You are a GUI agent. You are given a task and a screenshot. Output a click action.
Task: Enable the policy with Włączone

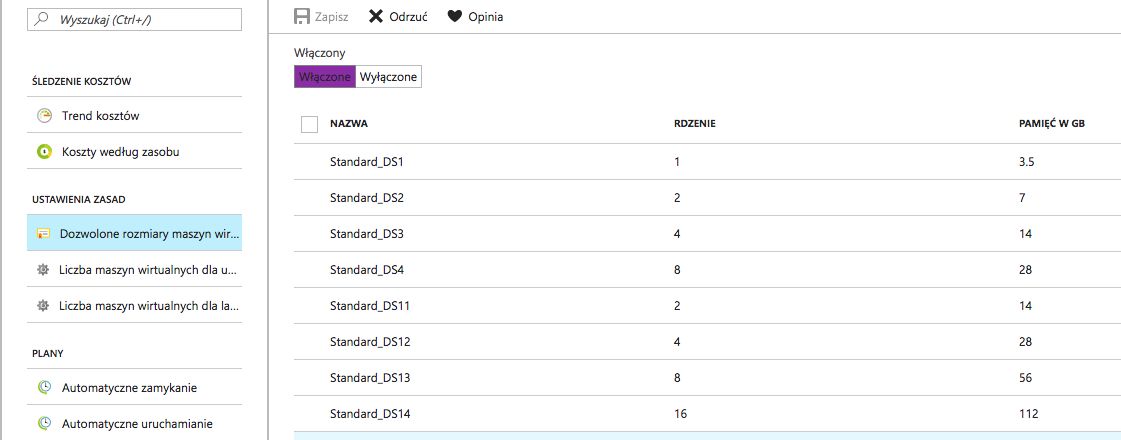tap(324, 77)
